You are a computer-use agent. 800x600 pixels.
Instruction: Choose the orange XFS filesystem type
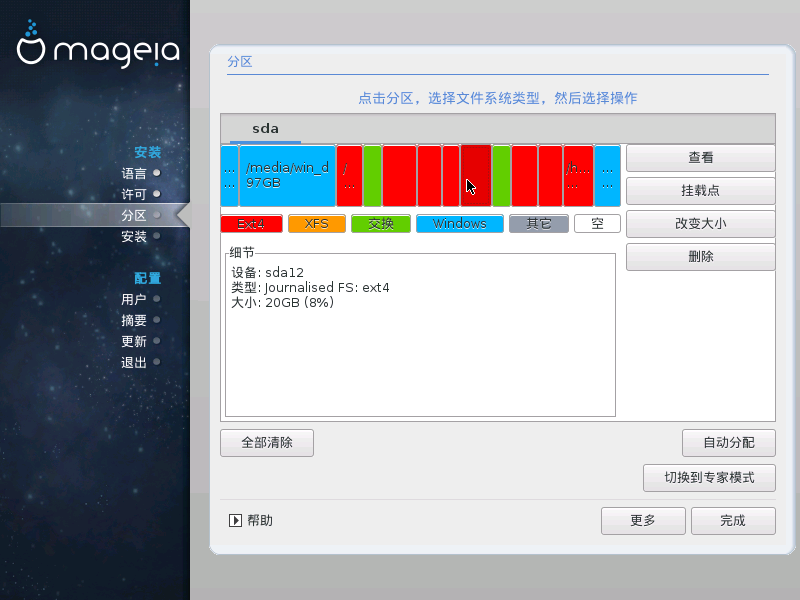click(317, 224)
